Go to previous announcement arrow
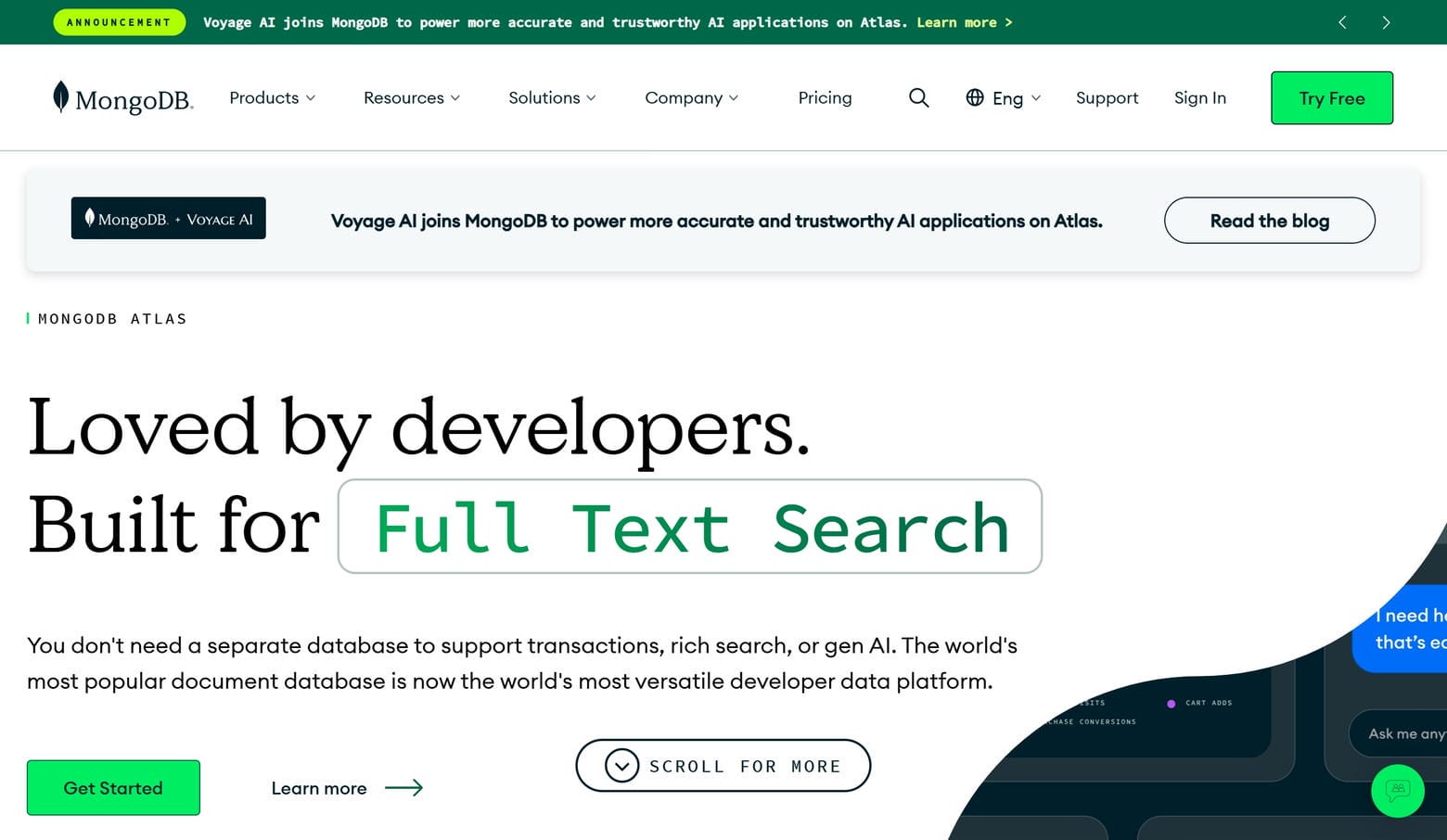This screenshot has width=1447, height=840. (x=1342, y=22)
